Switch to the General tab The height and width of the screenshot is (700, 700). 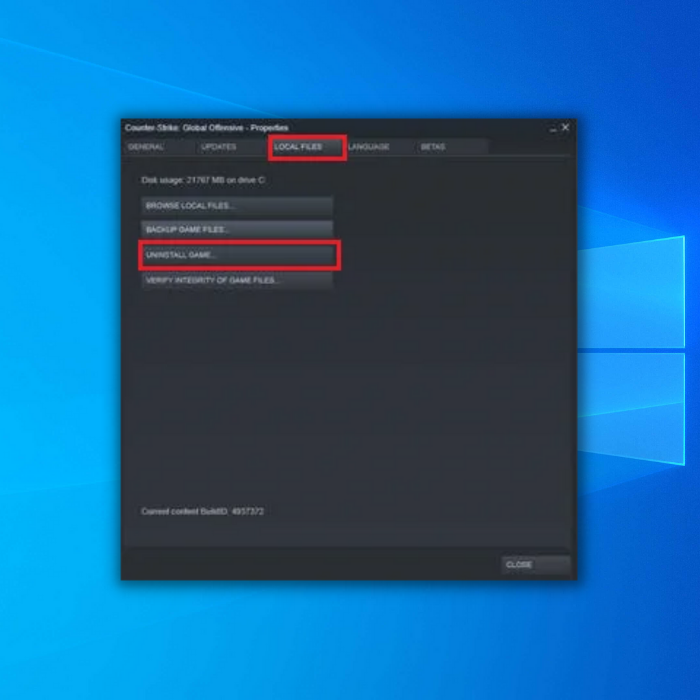tap(158, 147)
